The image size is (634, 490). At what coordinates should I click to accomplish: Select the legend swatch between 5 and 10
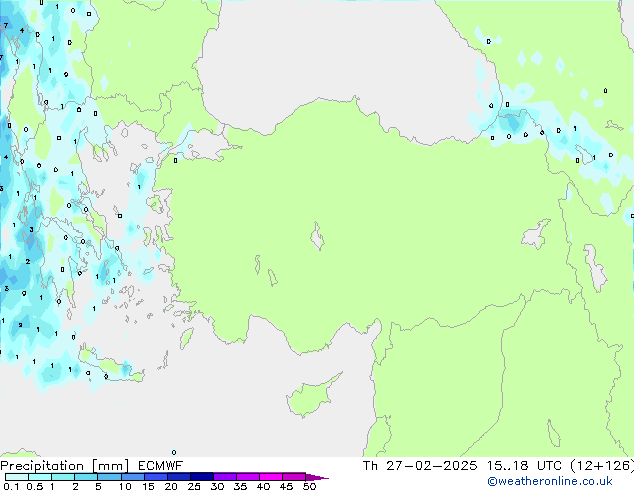109,477
